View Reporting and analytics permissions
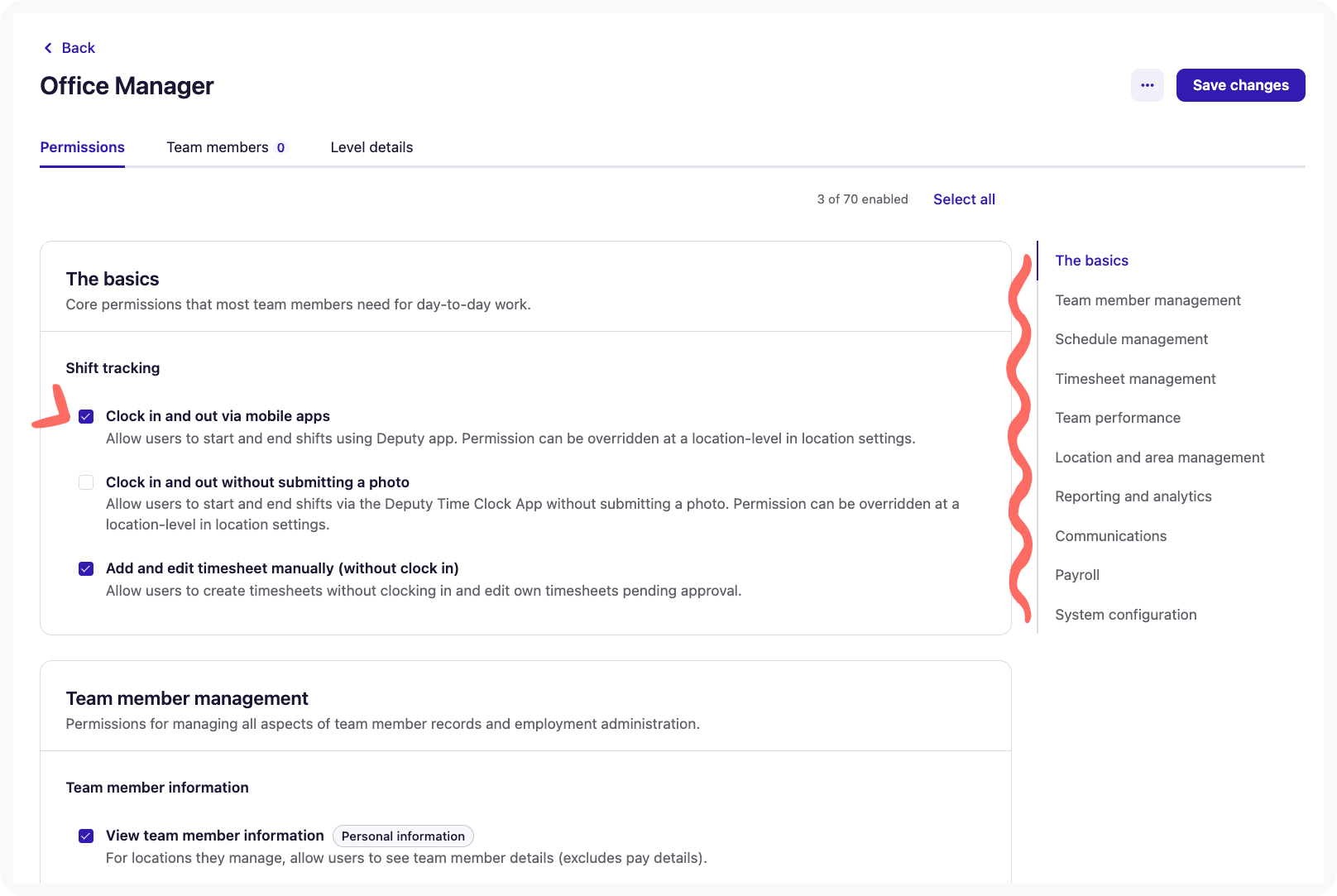This screenshot has width=1337, height=896. tap(1133, 496)
